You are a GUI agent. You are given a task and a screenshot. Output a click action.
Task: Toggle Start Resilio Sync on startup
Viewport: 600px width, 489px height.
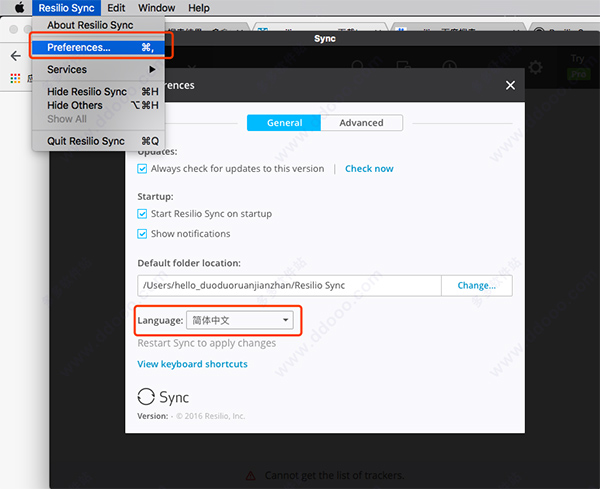pos(142,214)
